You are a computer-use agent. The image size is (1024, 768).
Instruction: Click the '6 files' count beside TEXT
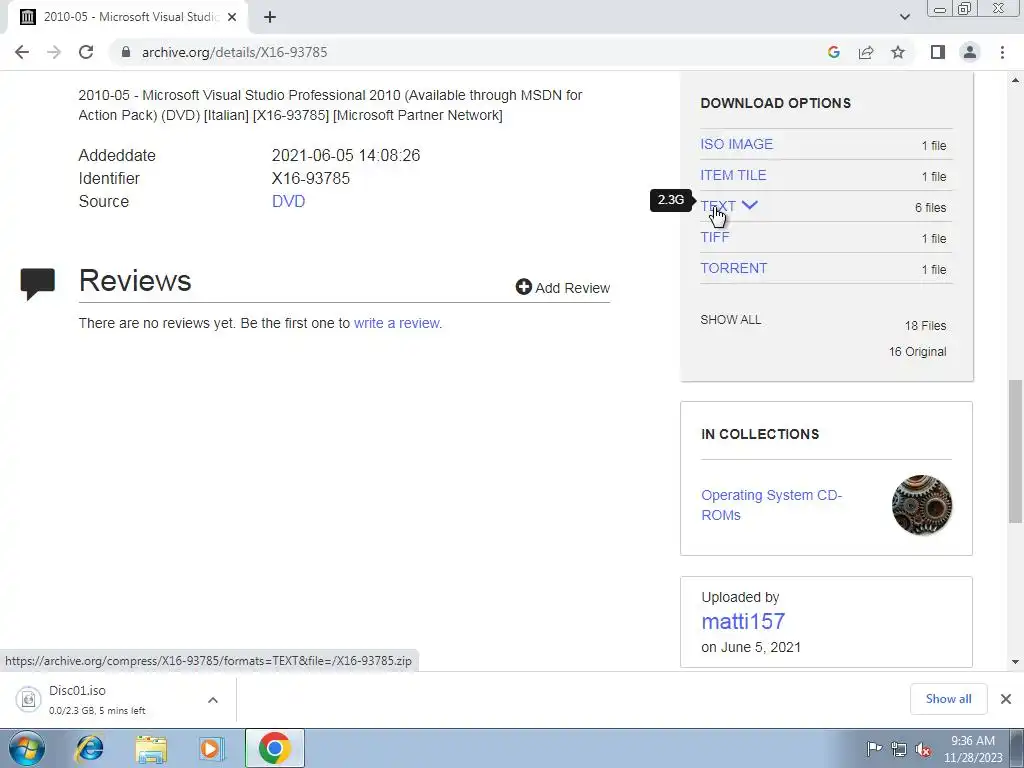point(930,208)
